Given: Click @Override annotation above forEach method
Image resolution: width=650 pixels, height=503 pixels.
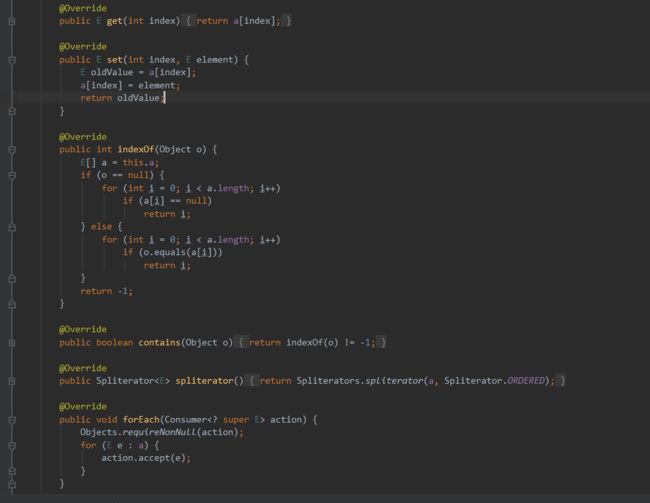Looking at the screenshot, I should pyautogui.click(x=82, y=406).
